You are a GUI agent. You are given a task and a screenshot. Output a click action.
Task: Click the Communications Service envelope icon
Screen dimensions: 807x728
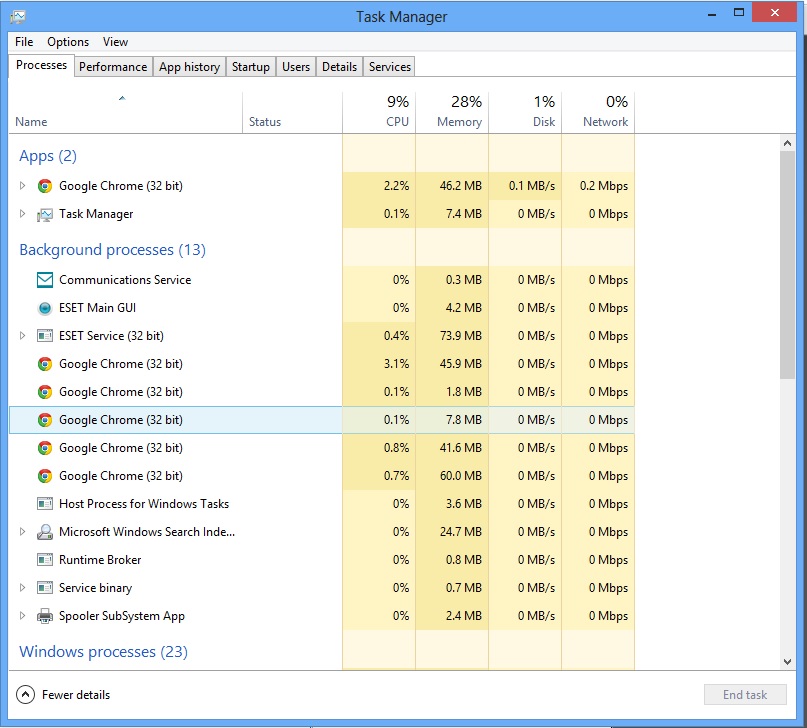coord(45,280)
